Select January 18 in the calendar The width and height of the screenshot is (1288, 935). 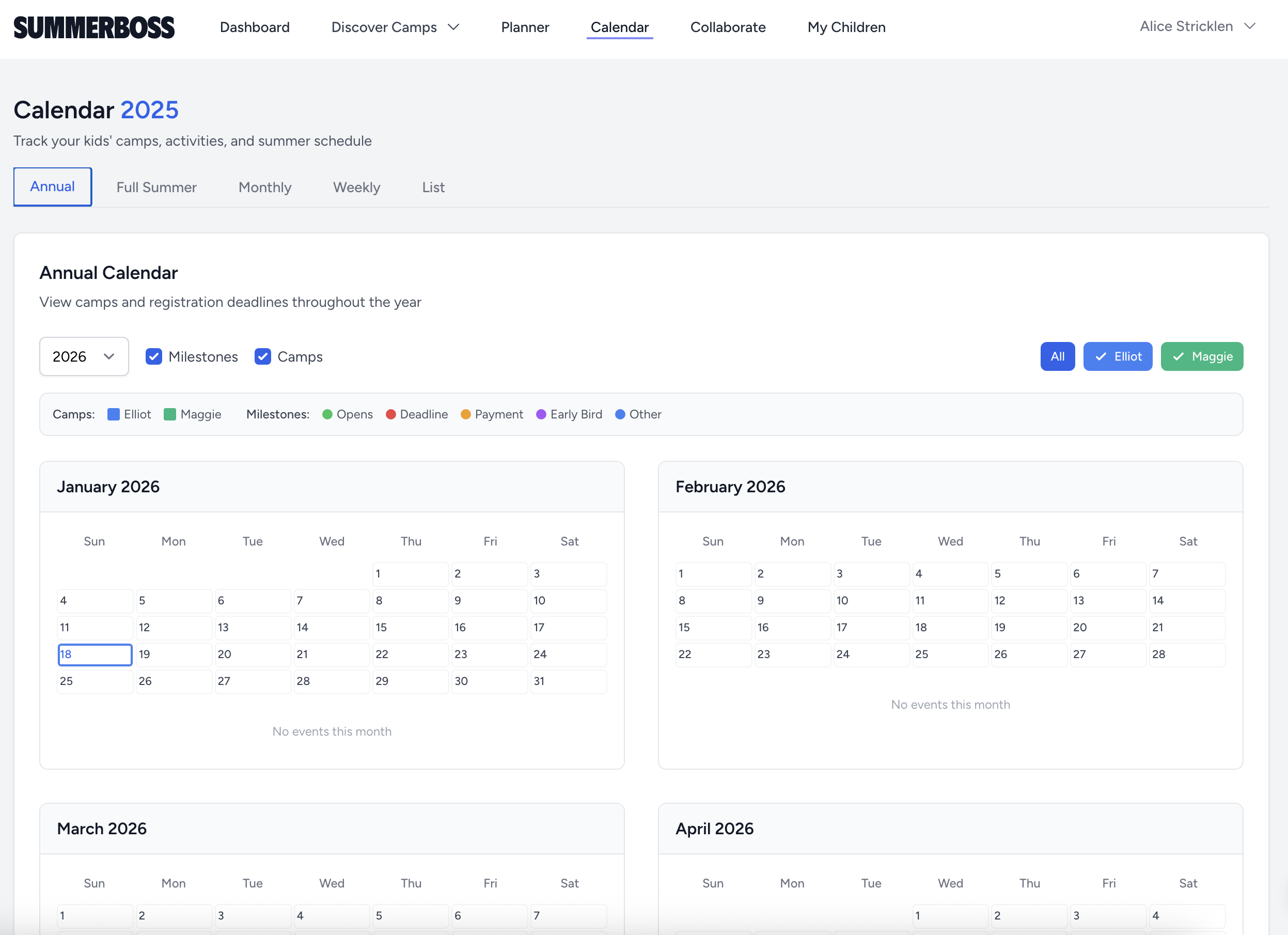click(x=95, y=654)
